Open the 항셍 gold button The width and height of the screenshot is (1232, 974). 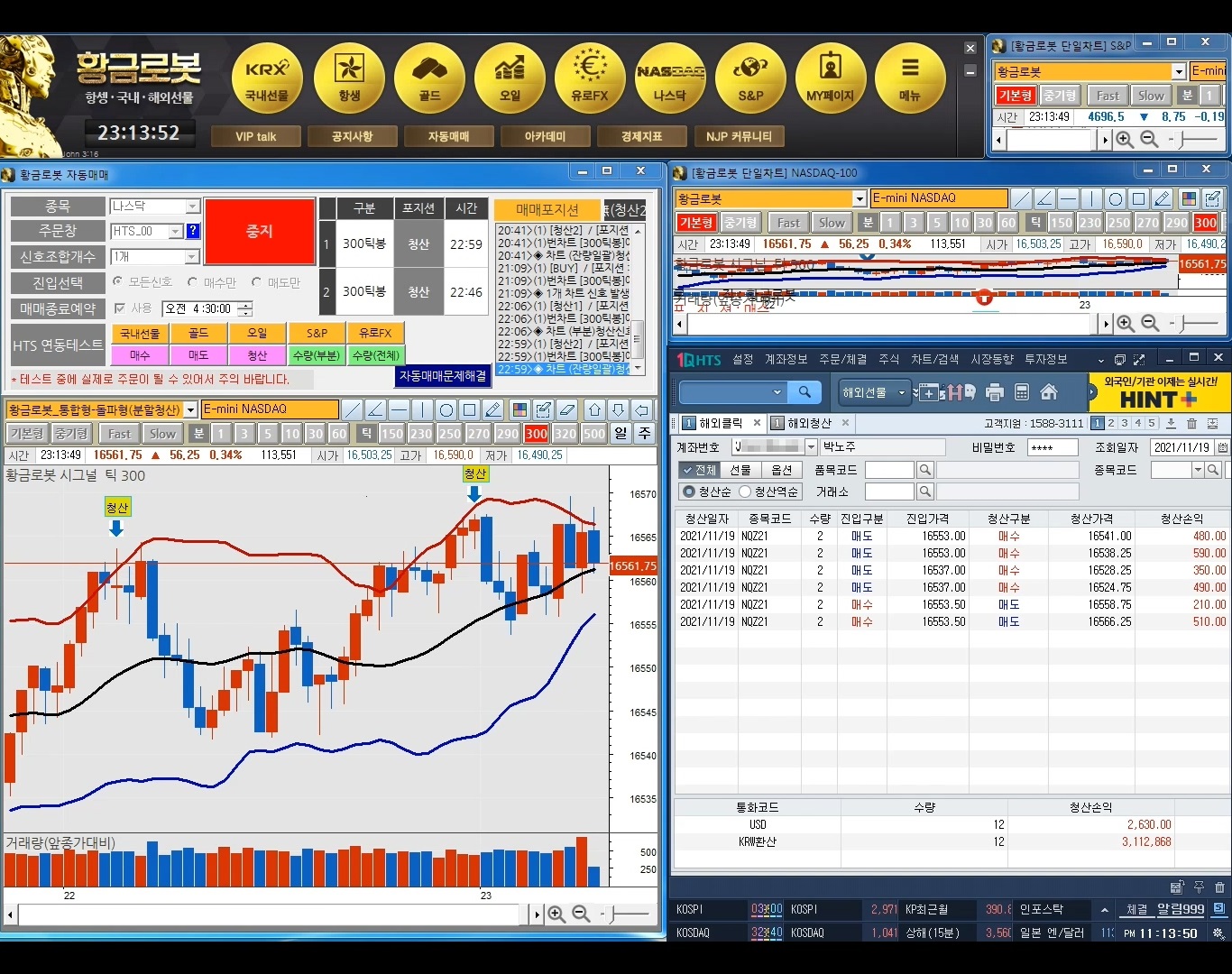(348, 78)
